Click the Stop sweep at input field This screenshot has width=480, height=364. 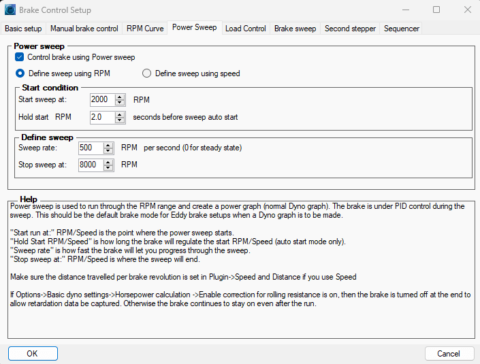(91, 165)
